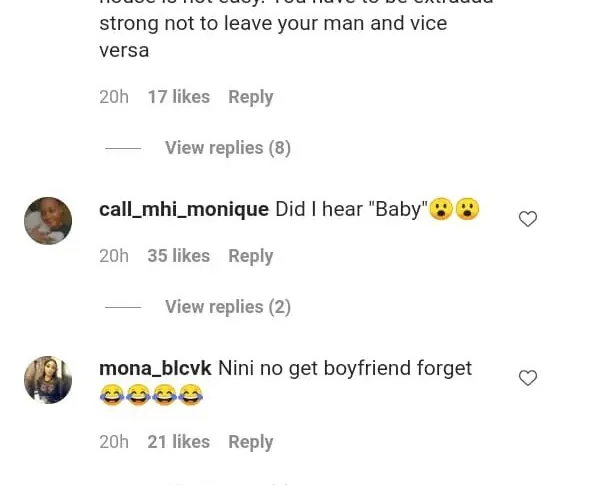Screen dimensions: 600x485
Task: Click the "Did I hear Baby" comment text
Action: point(350,210)
